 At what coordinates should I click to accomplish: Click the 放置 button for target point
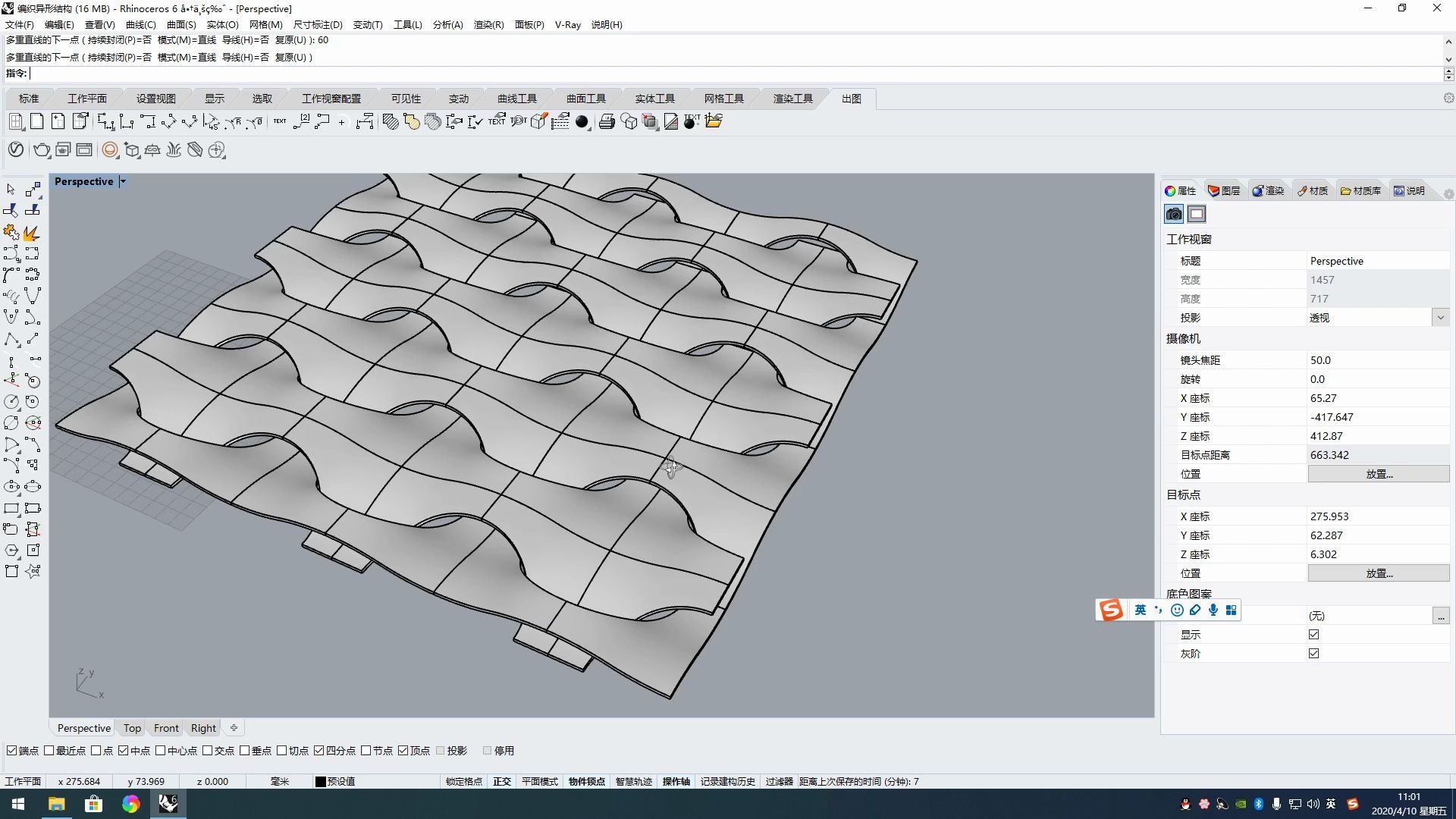[1378, 573]
